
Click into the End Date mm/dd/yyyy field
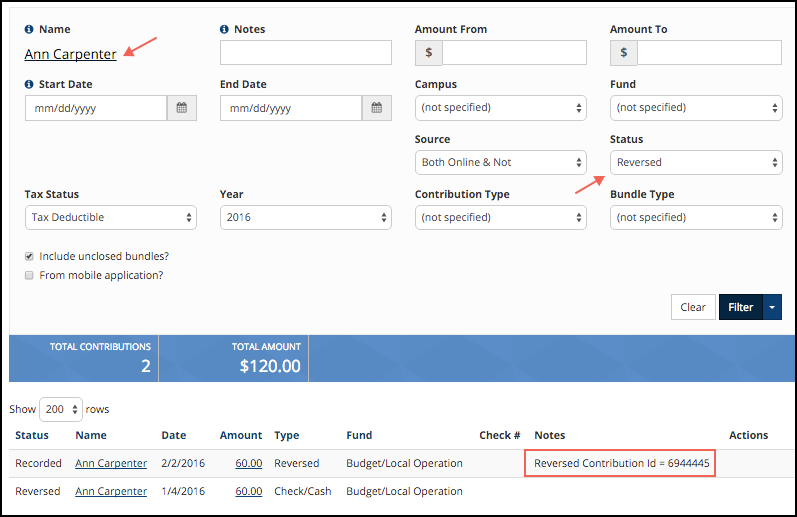pos(291,108)
